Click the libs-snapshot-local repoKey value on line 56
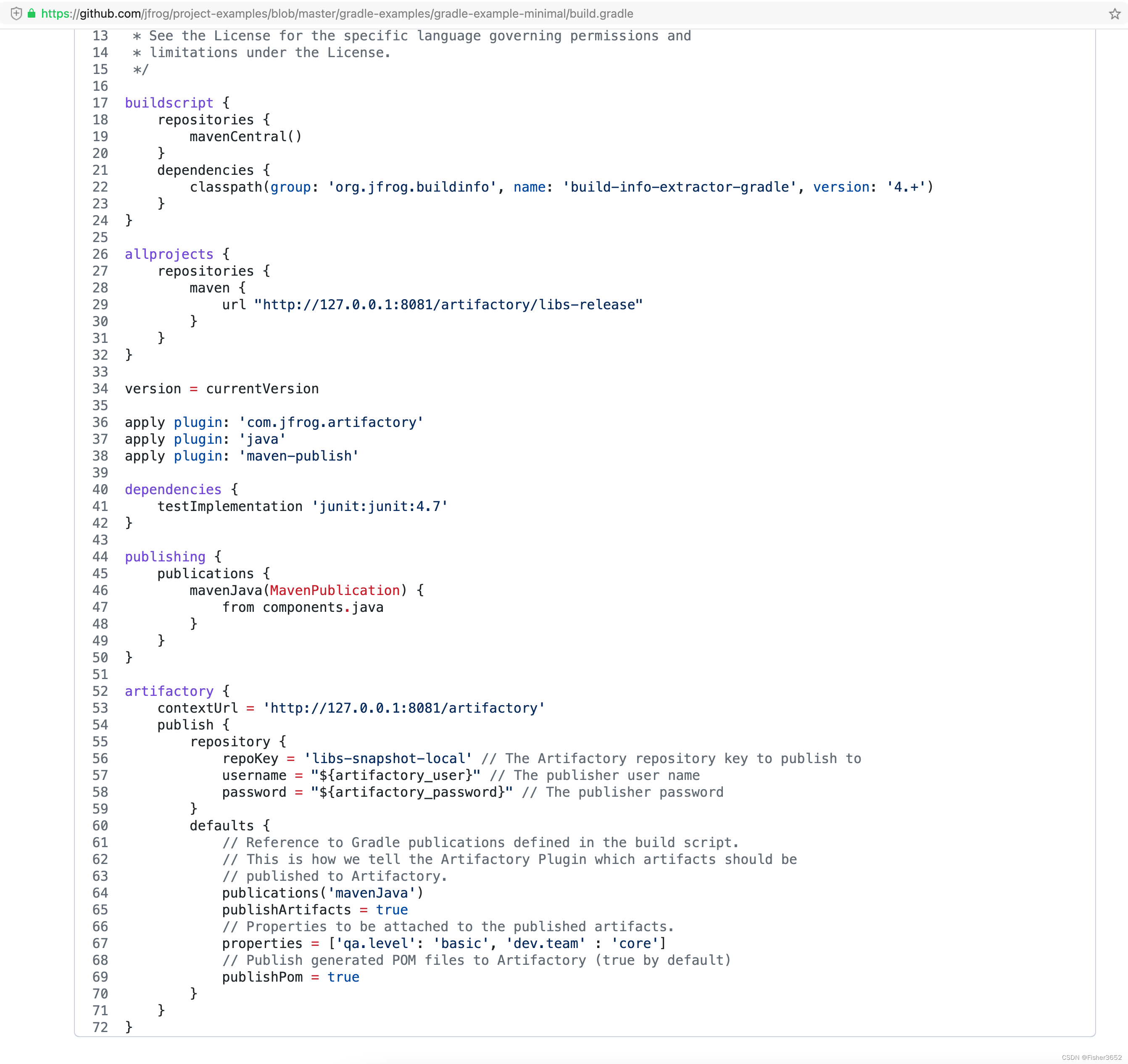The height and width of the screenshot is (1064, 1128). tap(387, 758)
